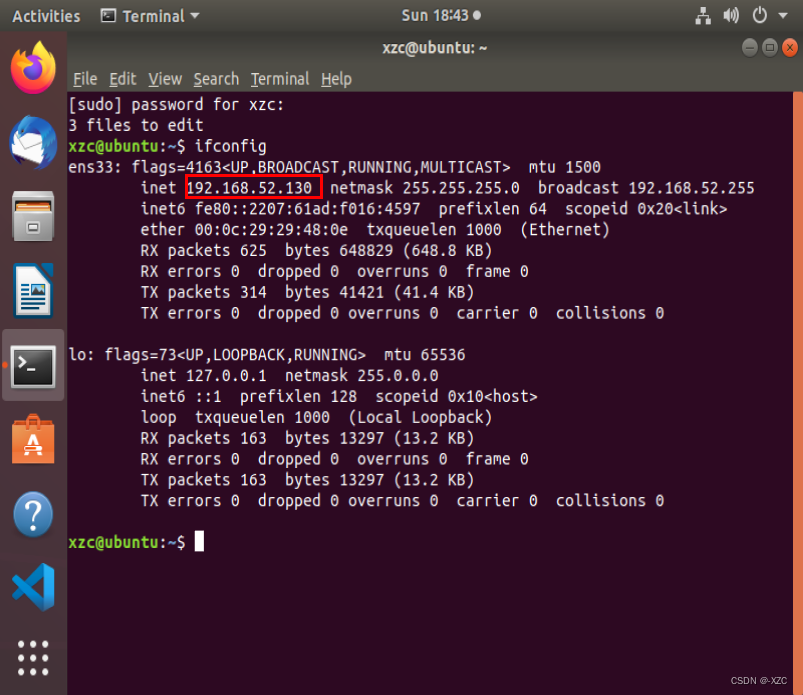Open the File menu in Terminal

click(x=85, y=79)
